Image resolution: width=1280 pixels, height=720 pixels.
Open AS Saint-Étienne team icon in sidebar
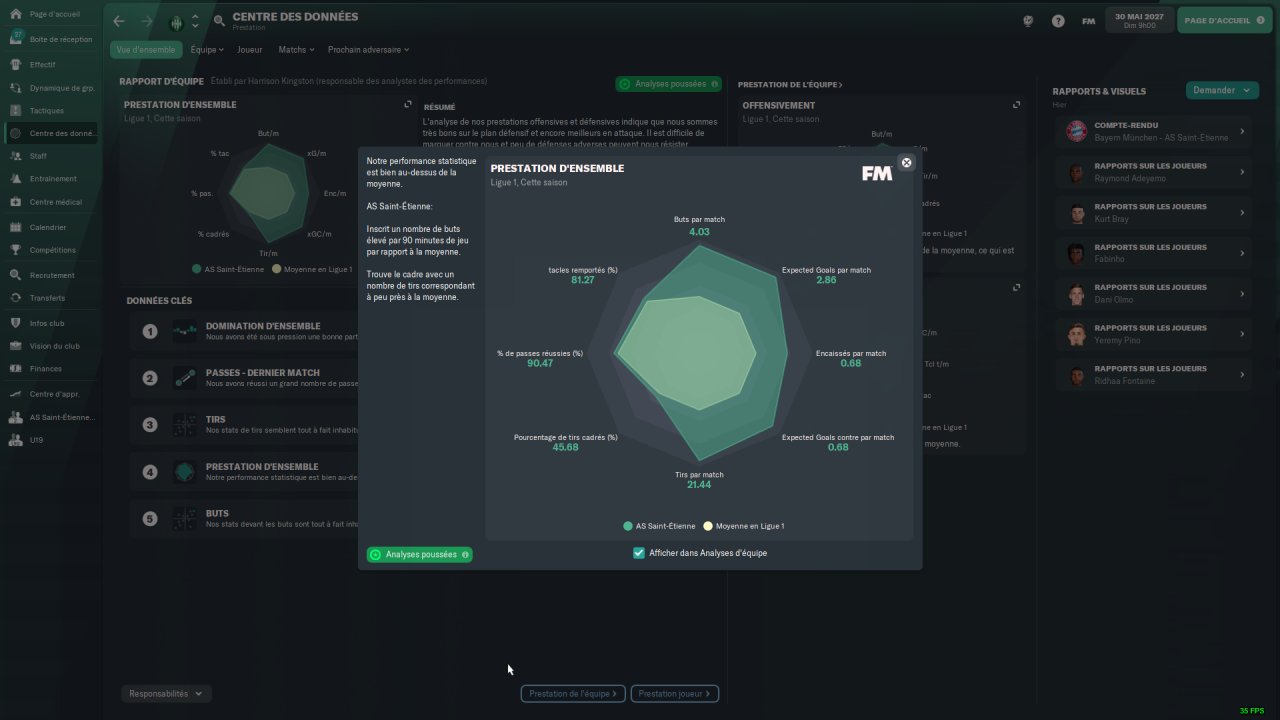pyautogui.click(x=16, y=417)
